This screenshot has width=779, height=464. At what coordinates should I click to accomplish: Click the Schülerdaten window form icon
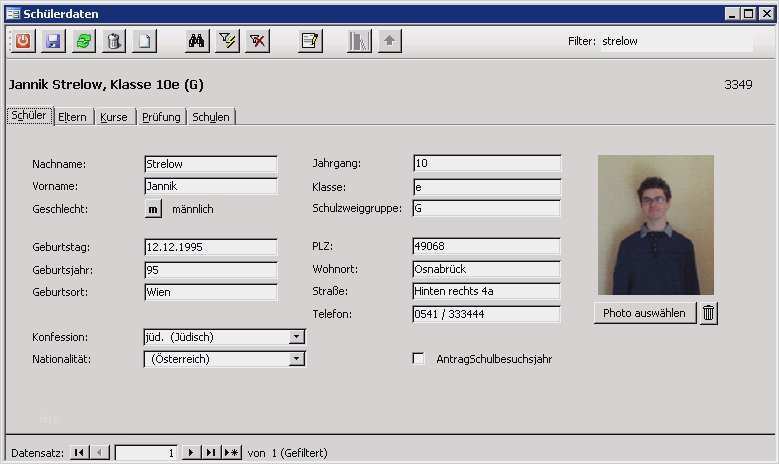pyautogui.click(x=13, y=13)
